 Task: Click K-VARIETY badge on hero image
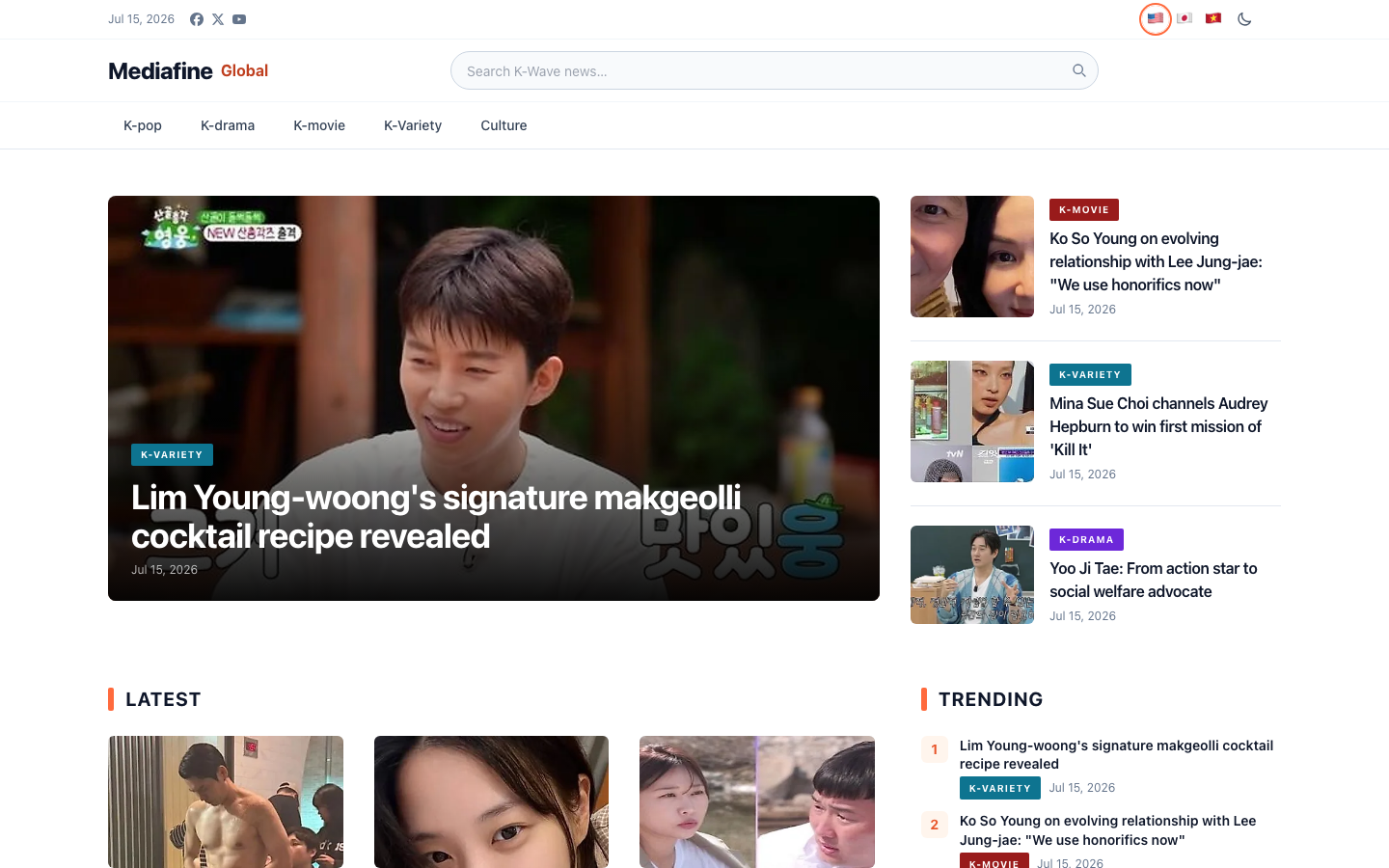pyautogui.click(x=172, y=454)
